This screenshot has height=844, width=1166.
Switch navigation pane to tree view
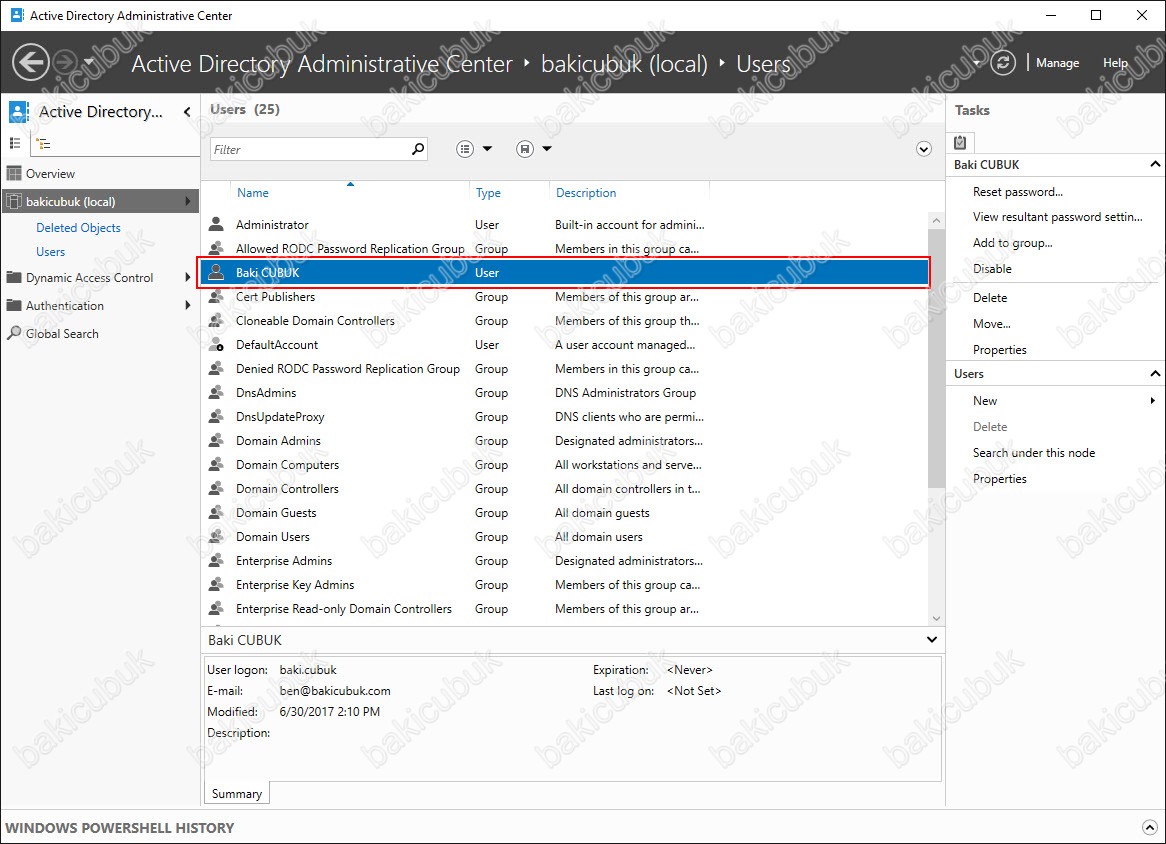(x=43, y=144)
